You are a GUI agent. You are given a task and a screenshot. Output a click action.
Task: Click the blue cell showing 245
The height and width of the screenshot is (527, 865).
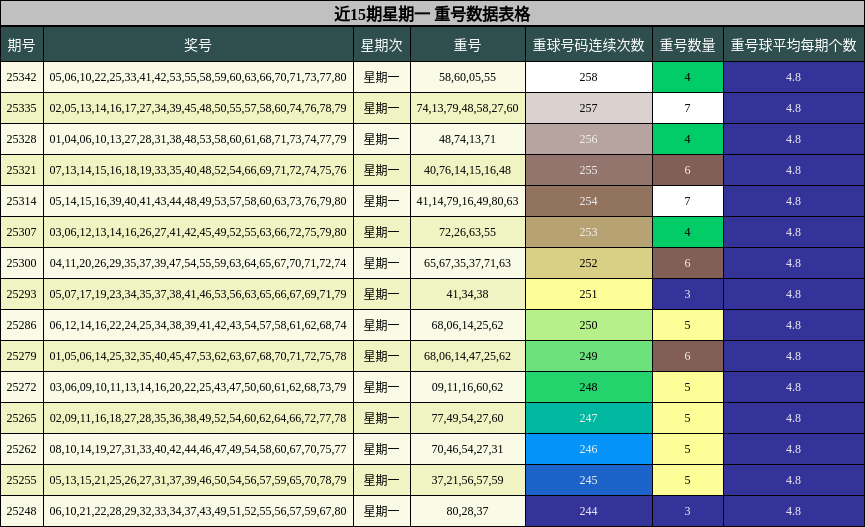(589, 480)
